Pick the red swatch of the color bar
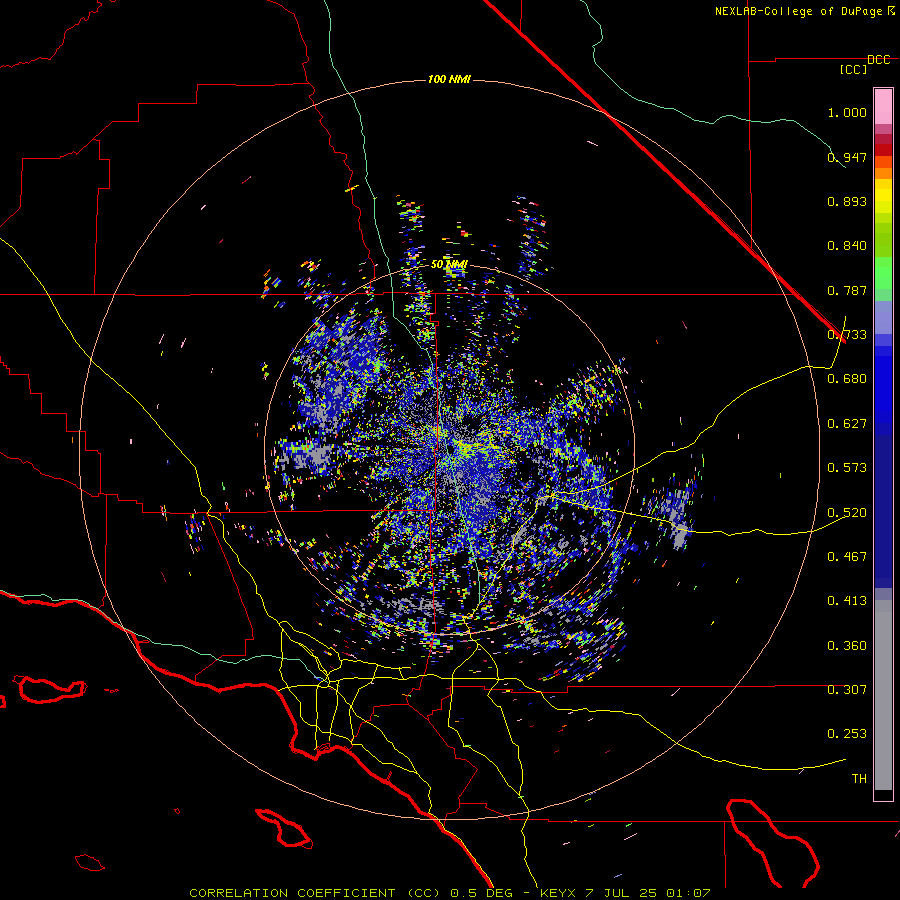 click(883, 150)
